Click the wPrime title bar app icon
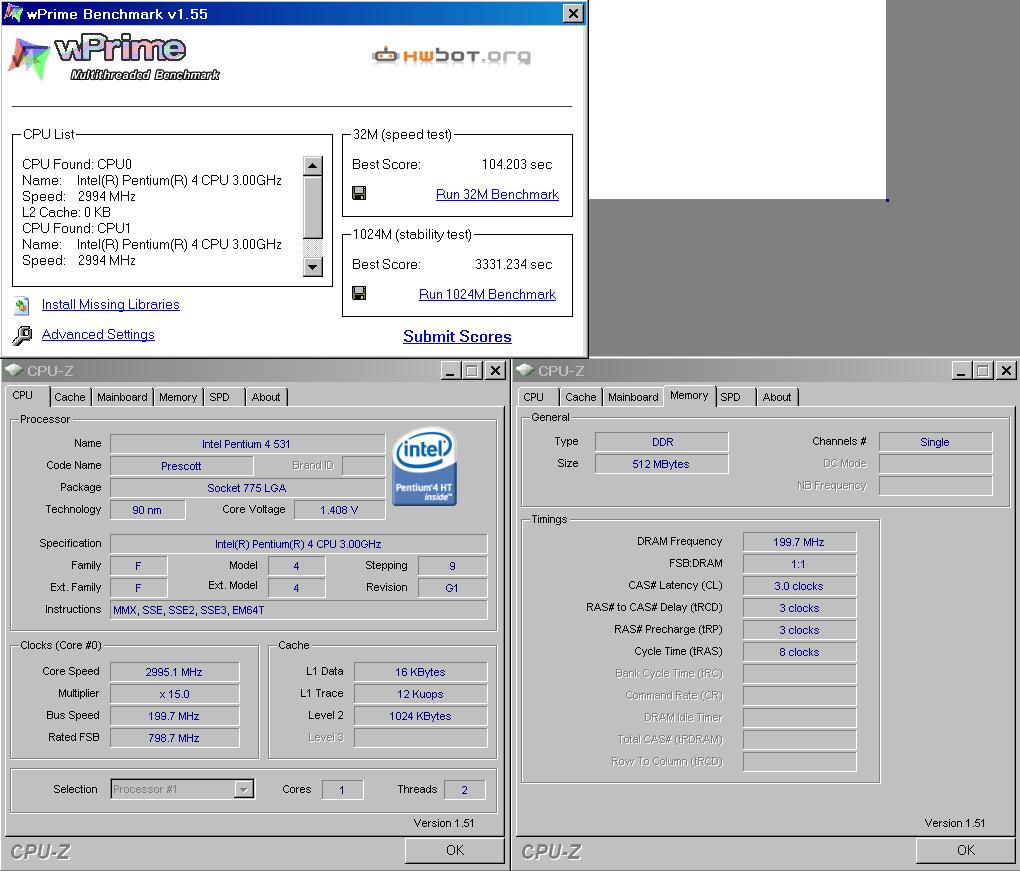Viewport: 1020px width, 871px height. click(x=13, y=13)
